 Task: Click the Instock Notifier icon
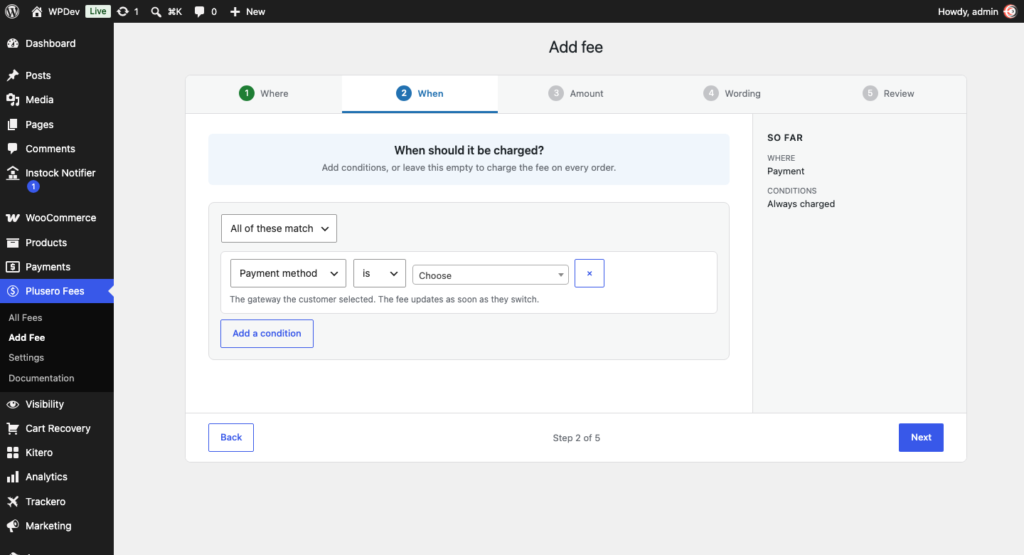[12, 172]
